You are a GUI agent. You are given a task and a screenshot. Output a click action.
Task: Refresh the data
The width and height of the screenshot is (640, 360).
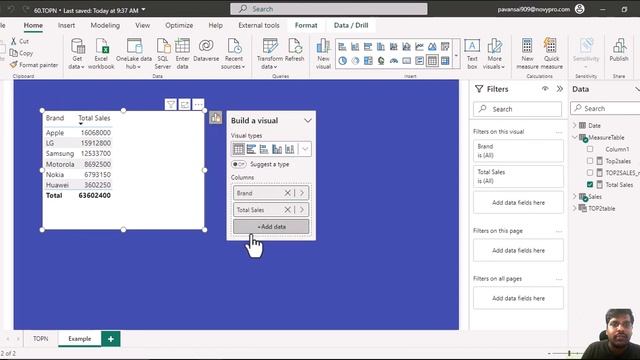click(294, 50)
